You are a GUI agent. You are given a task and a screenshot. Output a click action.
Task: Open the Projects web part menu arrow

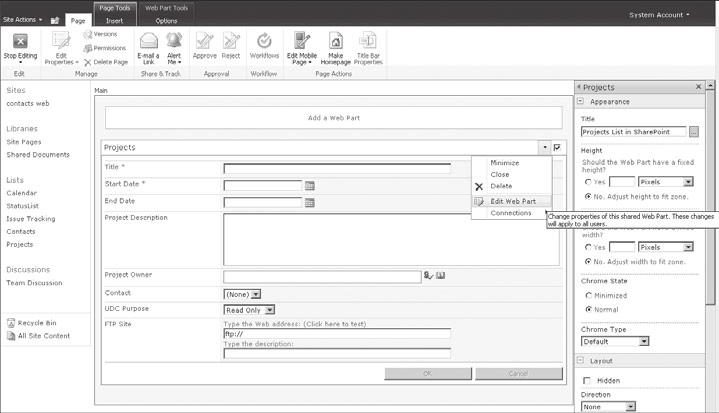point(545,147)
